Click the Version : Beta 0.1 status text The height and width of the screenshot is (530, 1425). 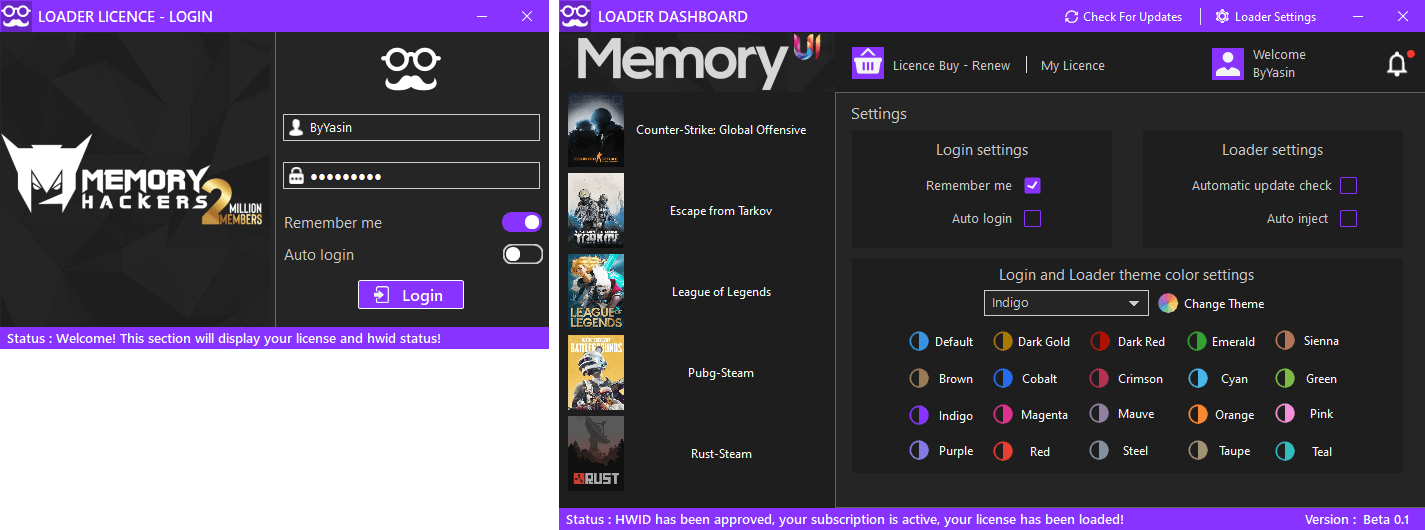tap(1356, 519)
